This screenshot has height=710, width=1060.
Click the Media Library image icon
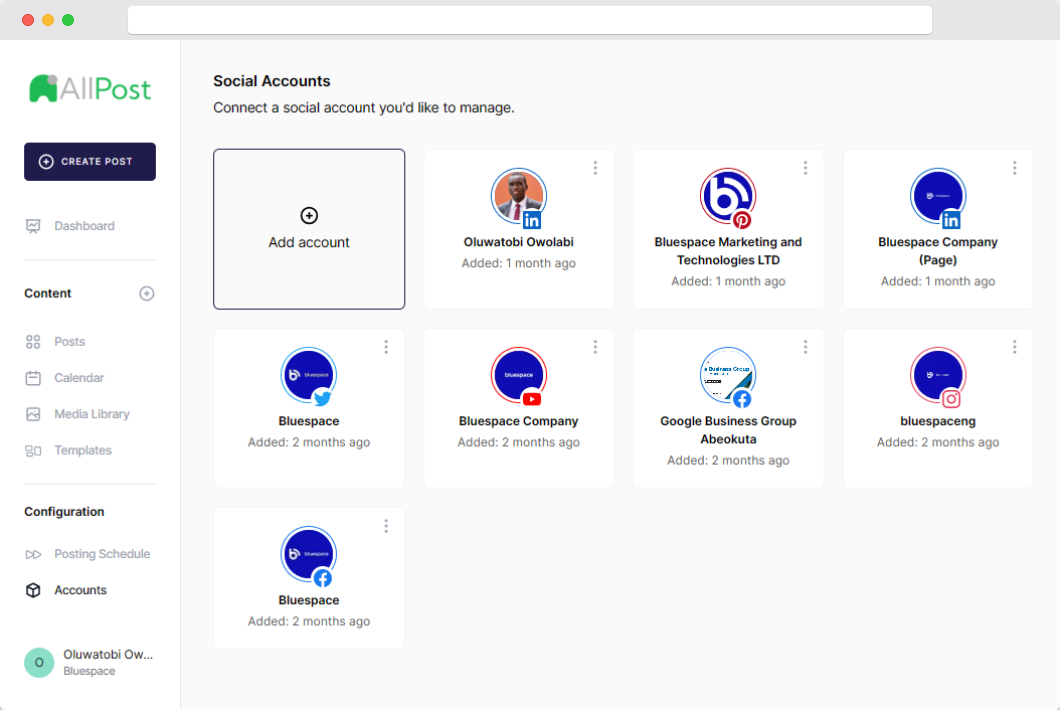33,414
